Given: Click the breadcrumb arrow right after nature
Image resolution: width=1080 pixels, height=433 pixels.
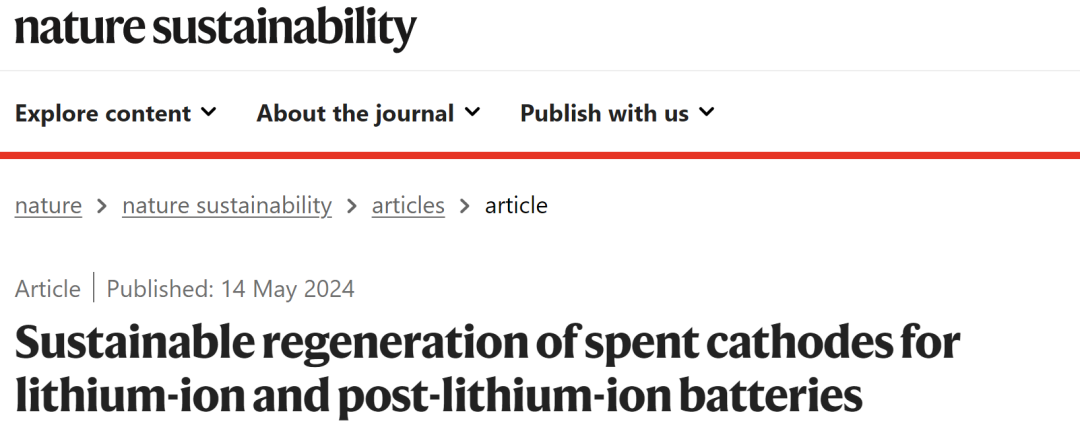Looking at the screenshot, I should coord(102,205).
